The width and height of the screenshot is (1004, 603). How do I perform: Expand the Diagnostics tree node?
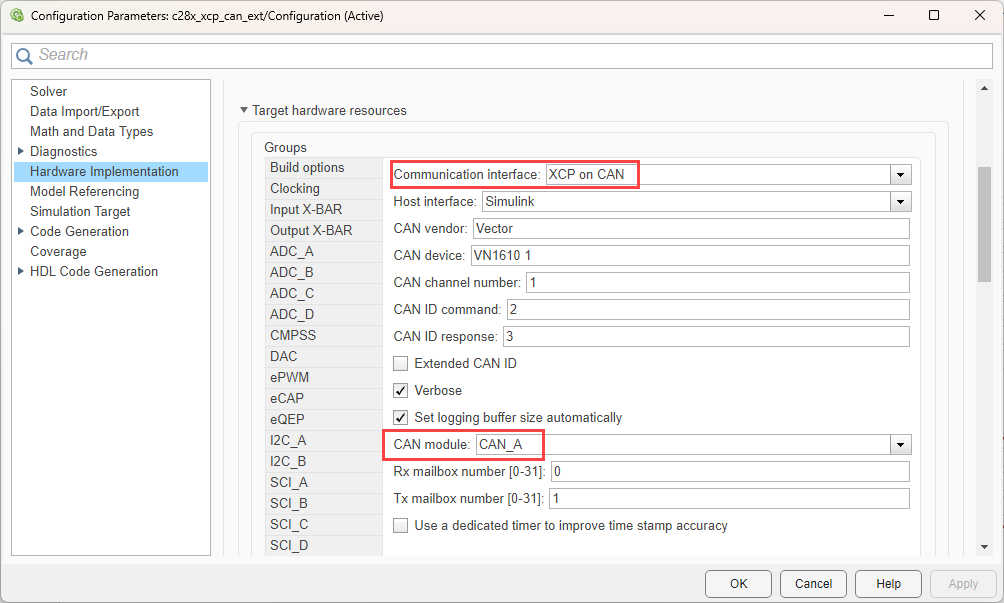[21, 151]
